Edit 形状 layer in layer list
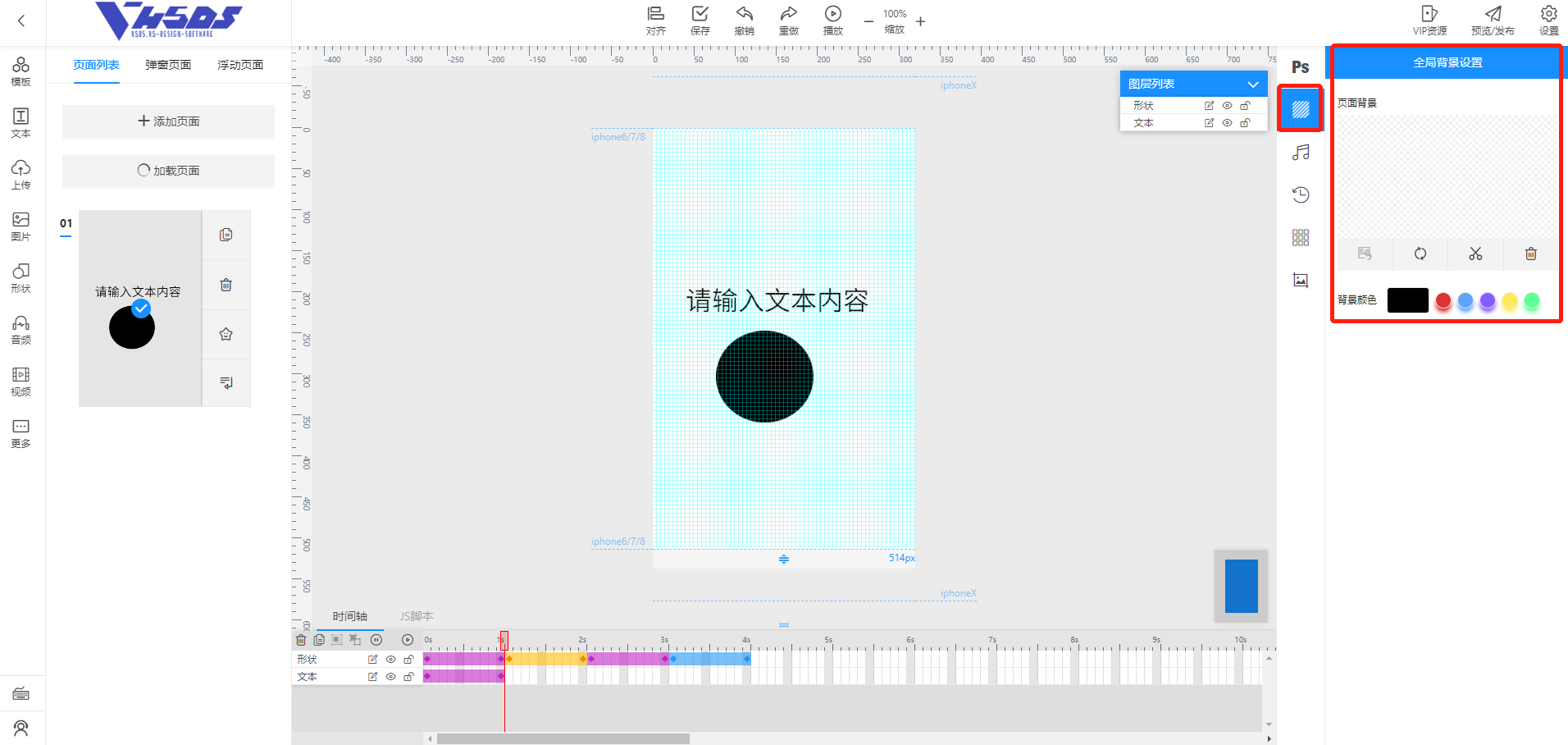 point(1209,106)
